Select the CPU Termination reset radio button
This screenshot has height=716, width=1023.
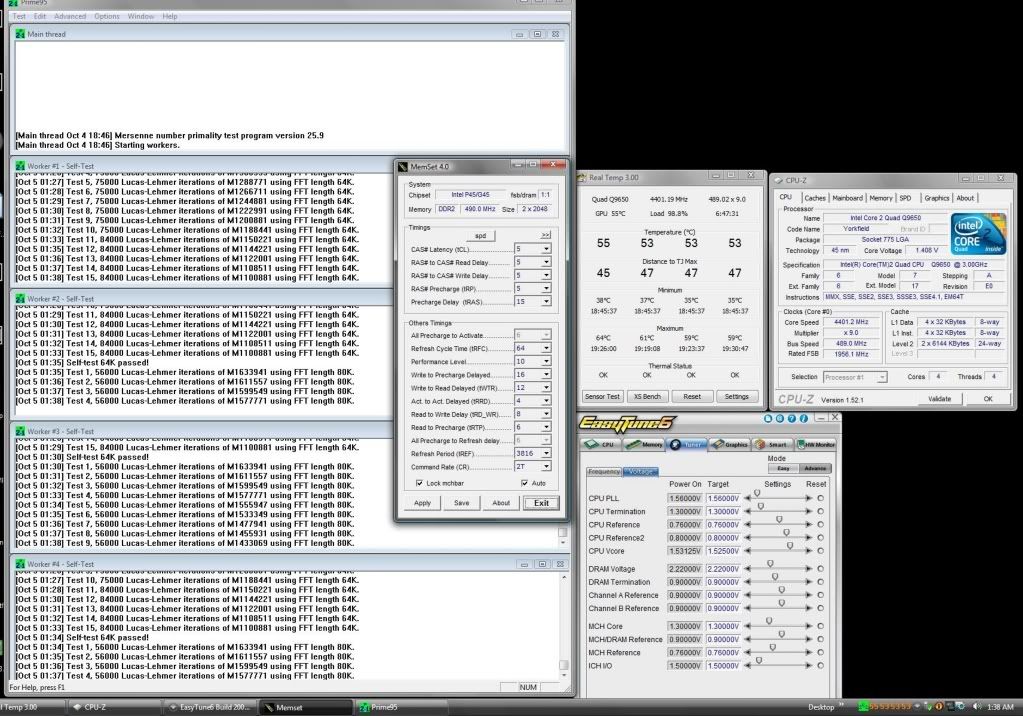[x=821, y=512]
